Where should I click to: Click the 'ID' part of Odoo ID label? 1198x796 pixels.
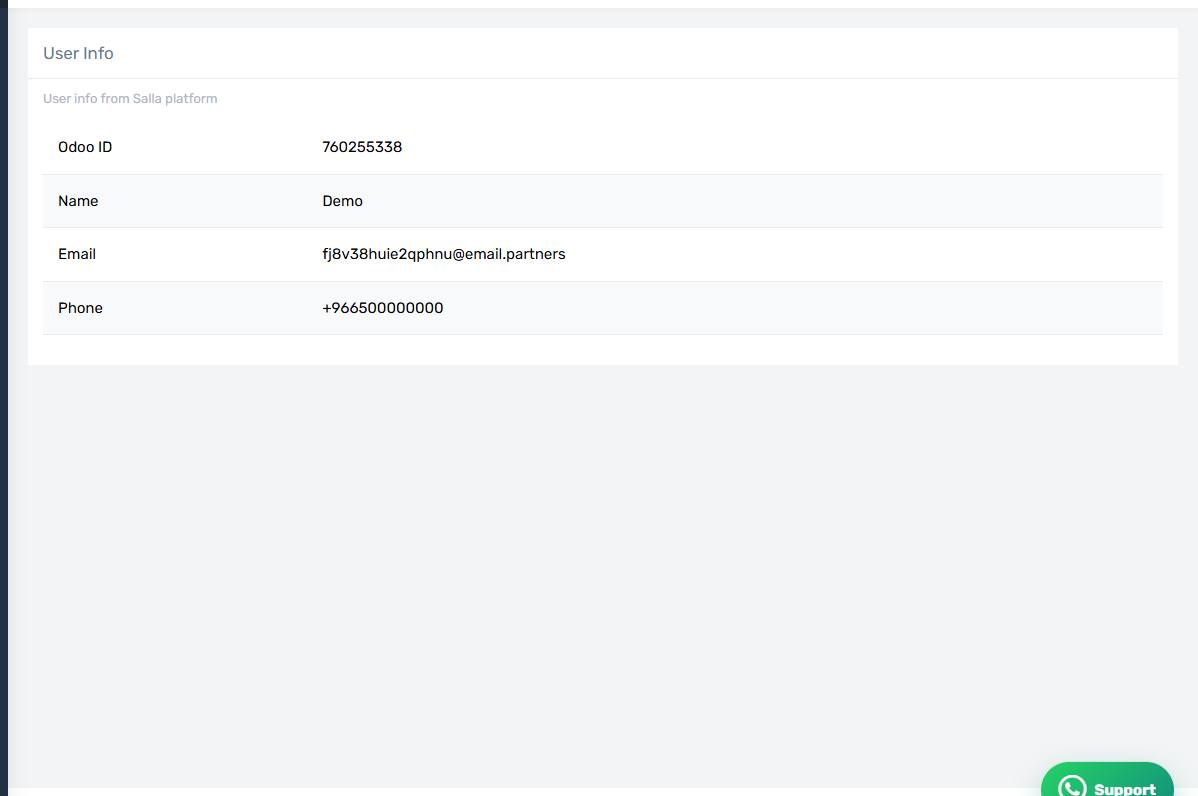tap(104, 147)
